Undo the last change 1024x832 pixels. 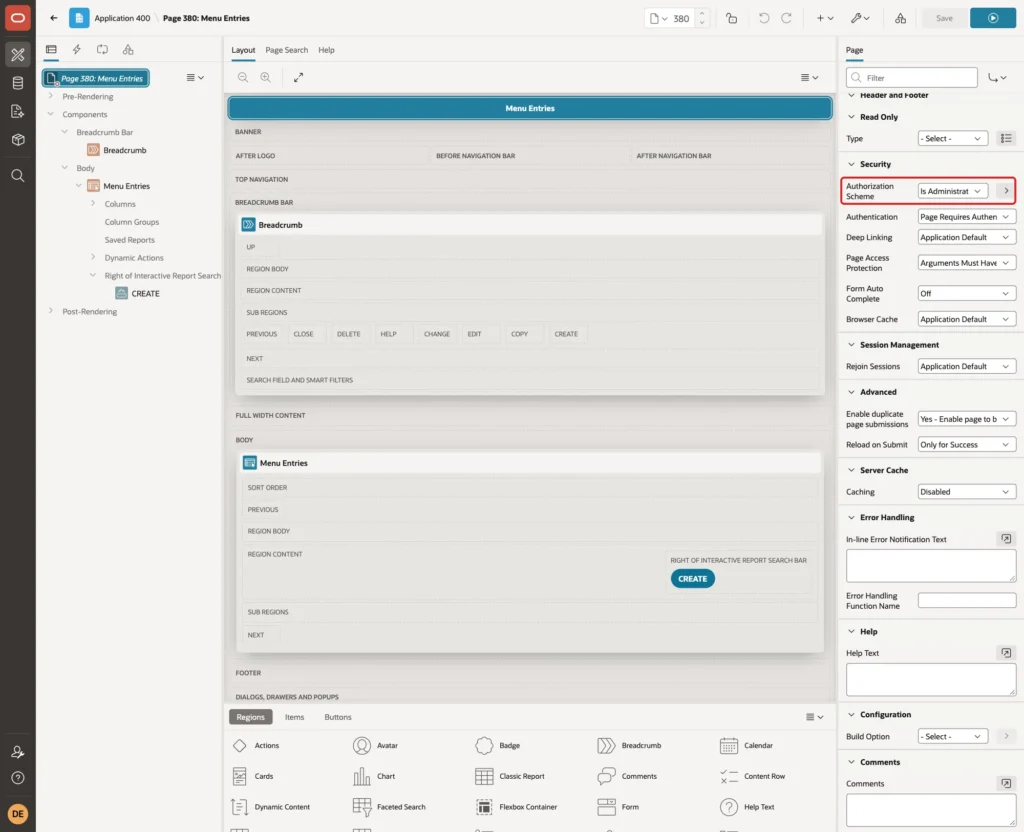click(x=763, y=18)
